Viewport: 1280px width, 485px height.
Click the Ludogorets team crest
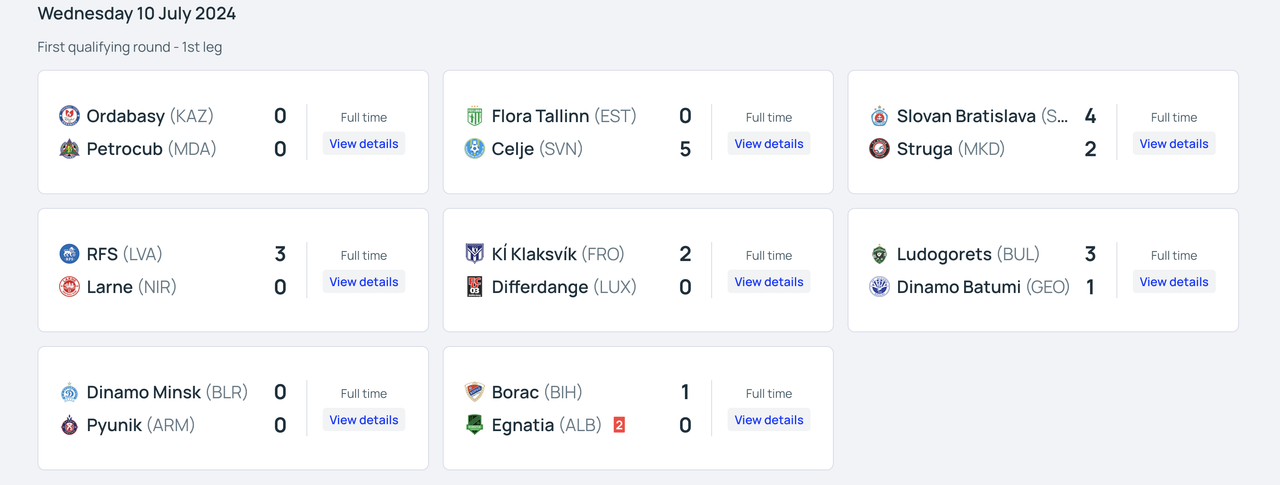[x=879, y=254]
